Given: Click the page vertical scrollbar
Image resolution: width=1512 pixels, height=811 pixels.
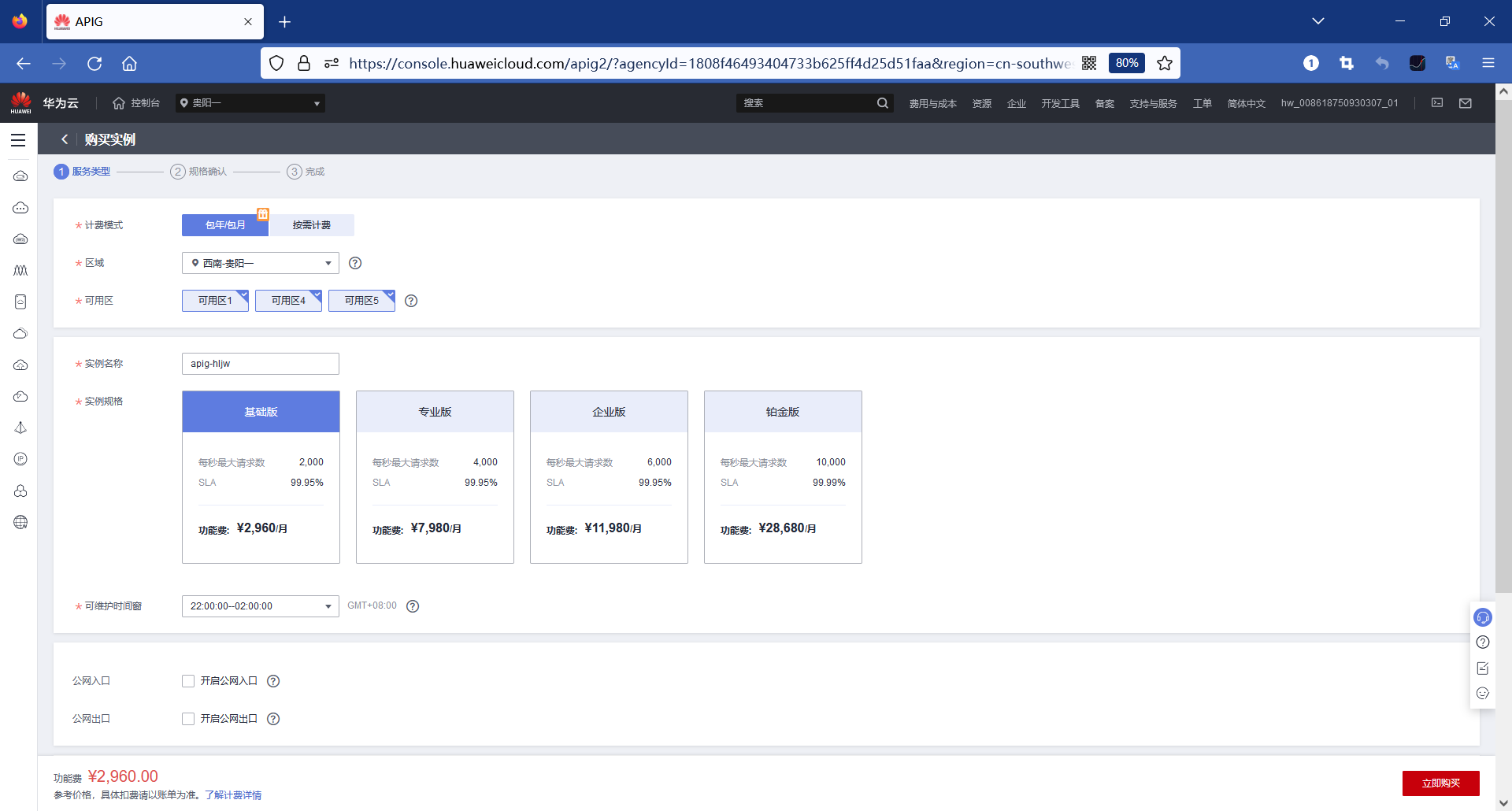Looking at the screenshot, I should tap(1503, 346).
